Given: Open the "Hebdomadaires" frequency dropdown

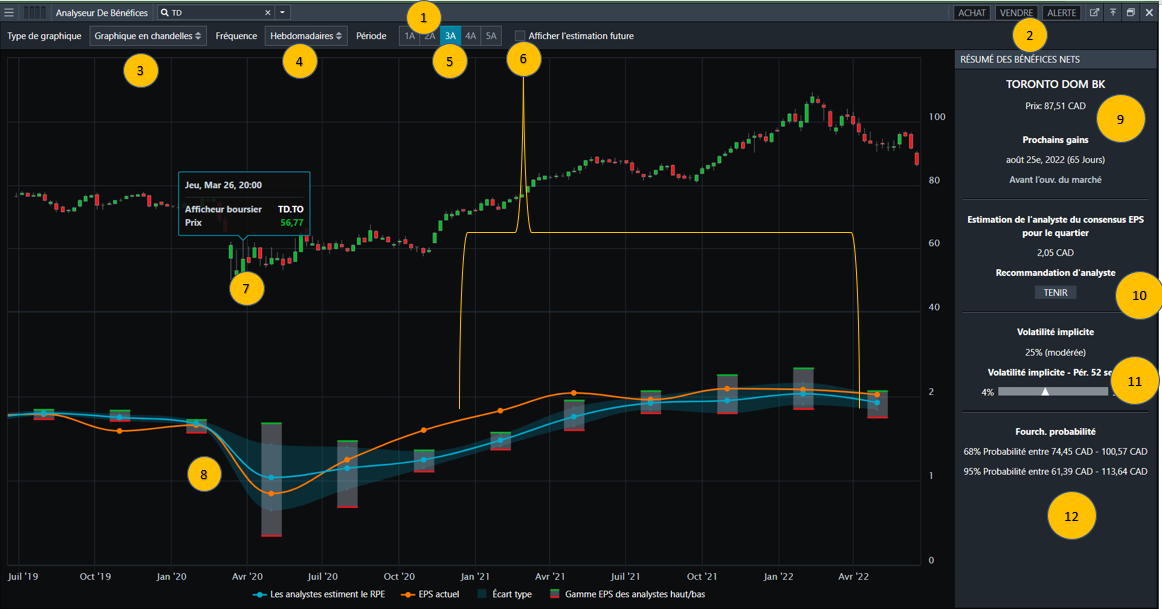Looking at the screenshot, I should pyautogui.click(x=306, y=36).
